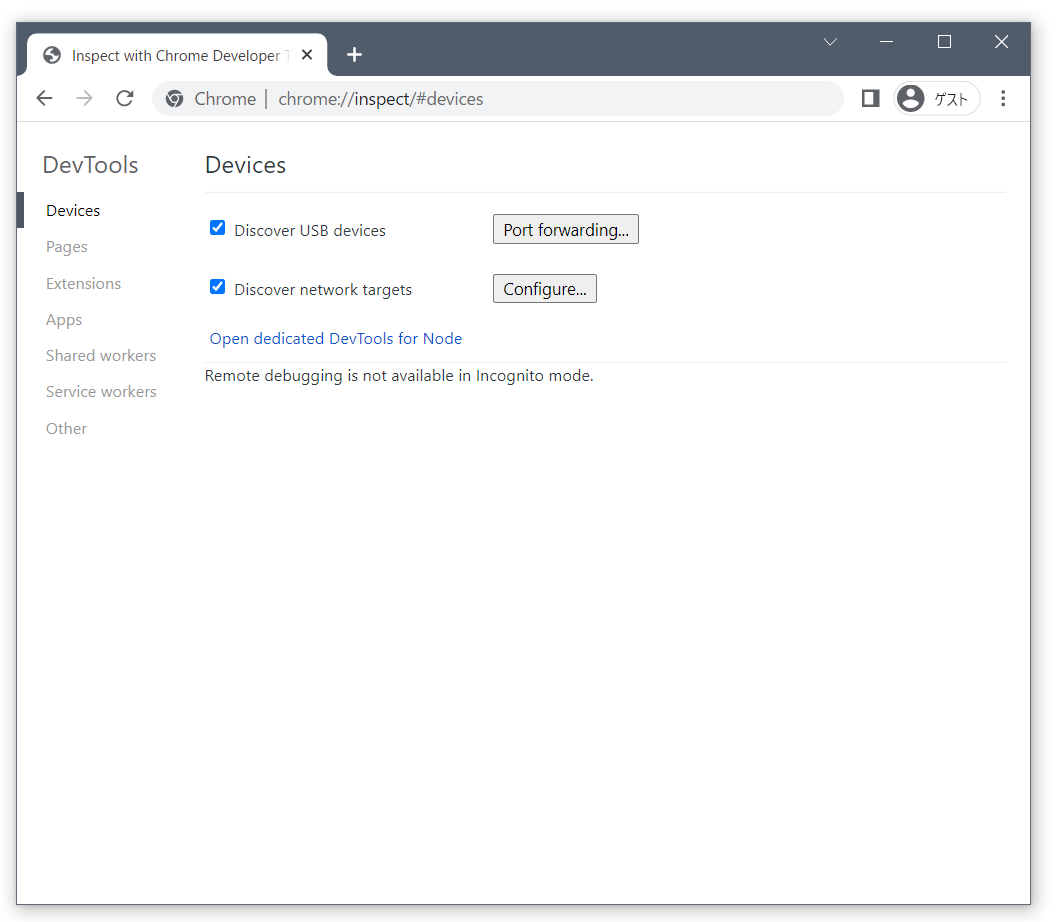Click the Devices page heading

[x=245, y=164]
